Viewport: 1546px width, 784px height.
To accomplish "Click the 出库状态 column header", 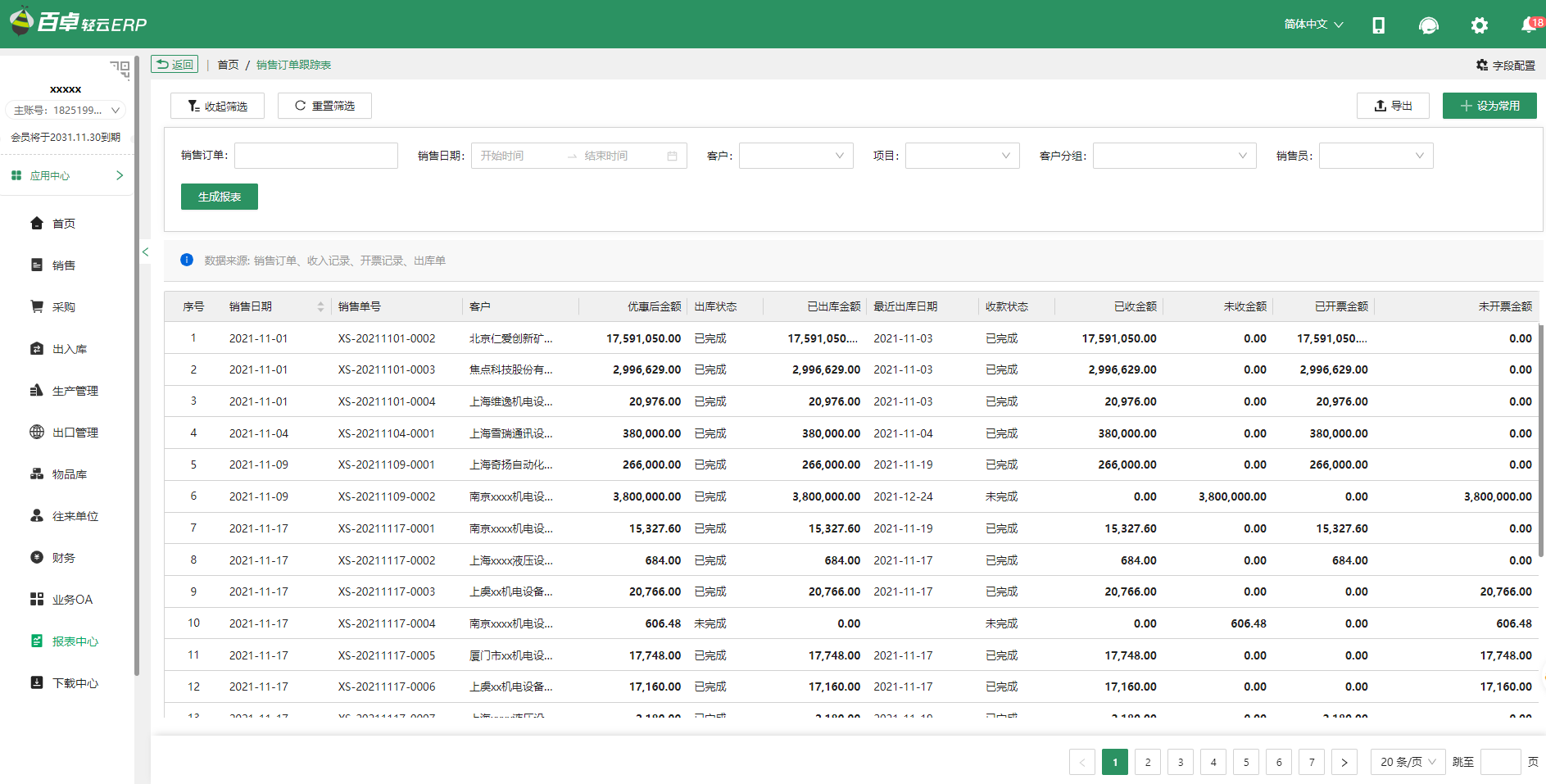I will point(715,306).
